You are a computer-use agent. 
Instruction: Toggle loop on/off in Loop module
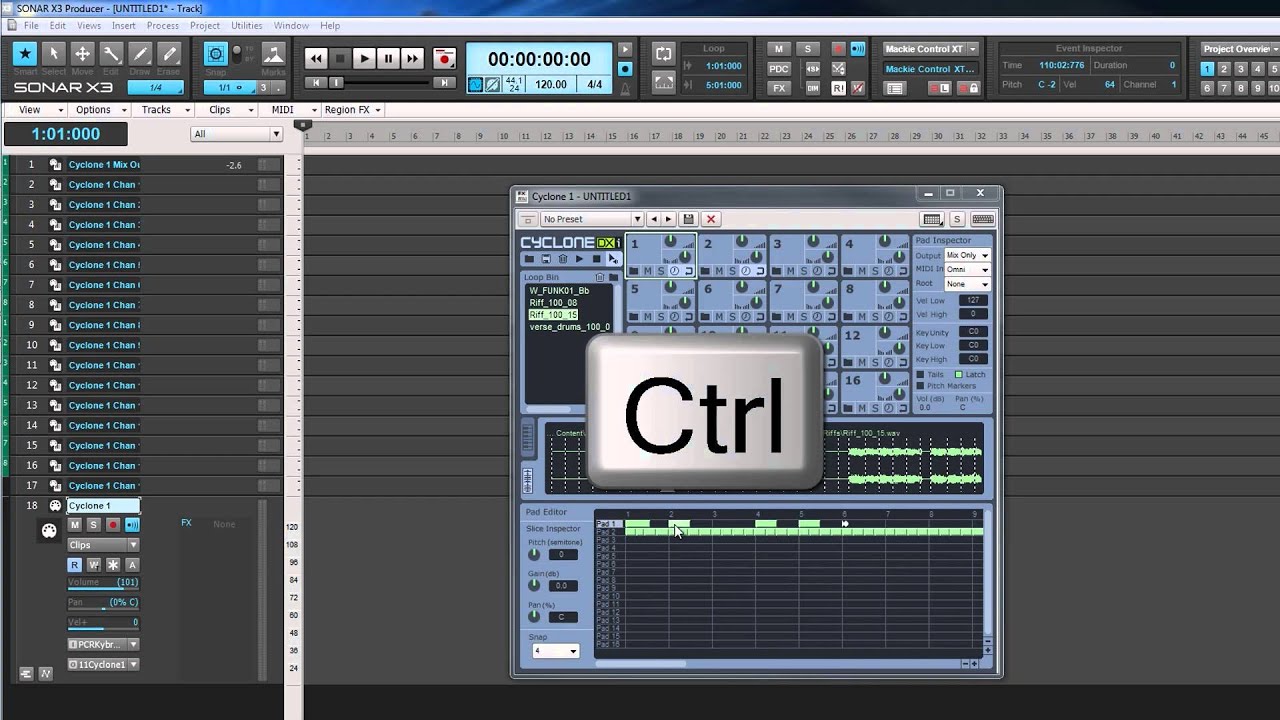point(663,53)
